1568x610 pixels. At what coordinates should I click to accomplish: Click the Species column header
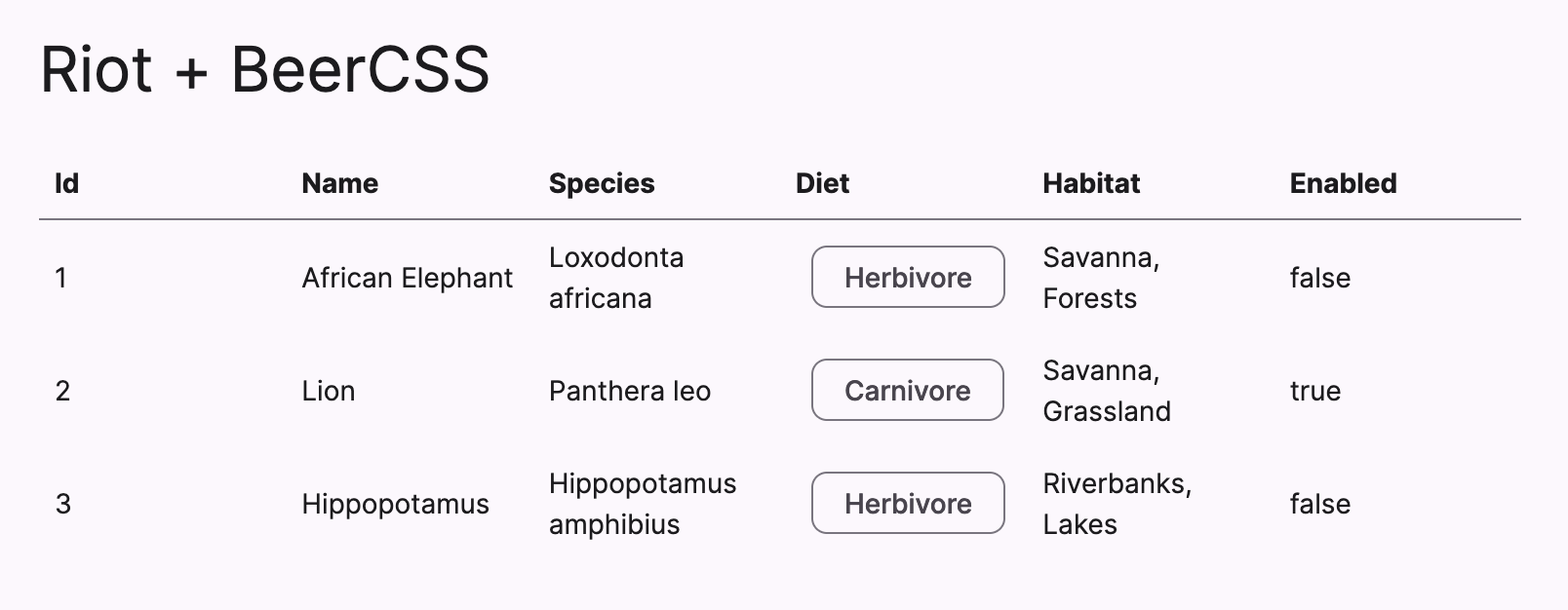pyautogui.click(x=601, y=183)
